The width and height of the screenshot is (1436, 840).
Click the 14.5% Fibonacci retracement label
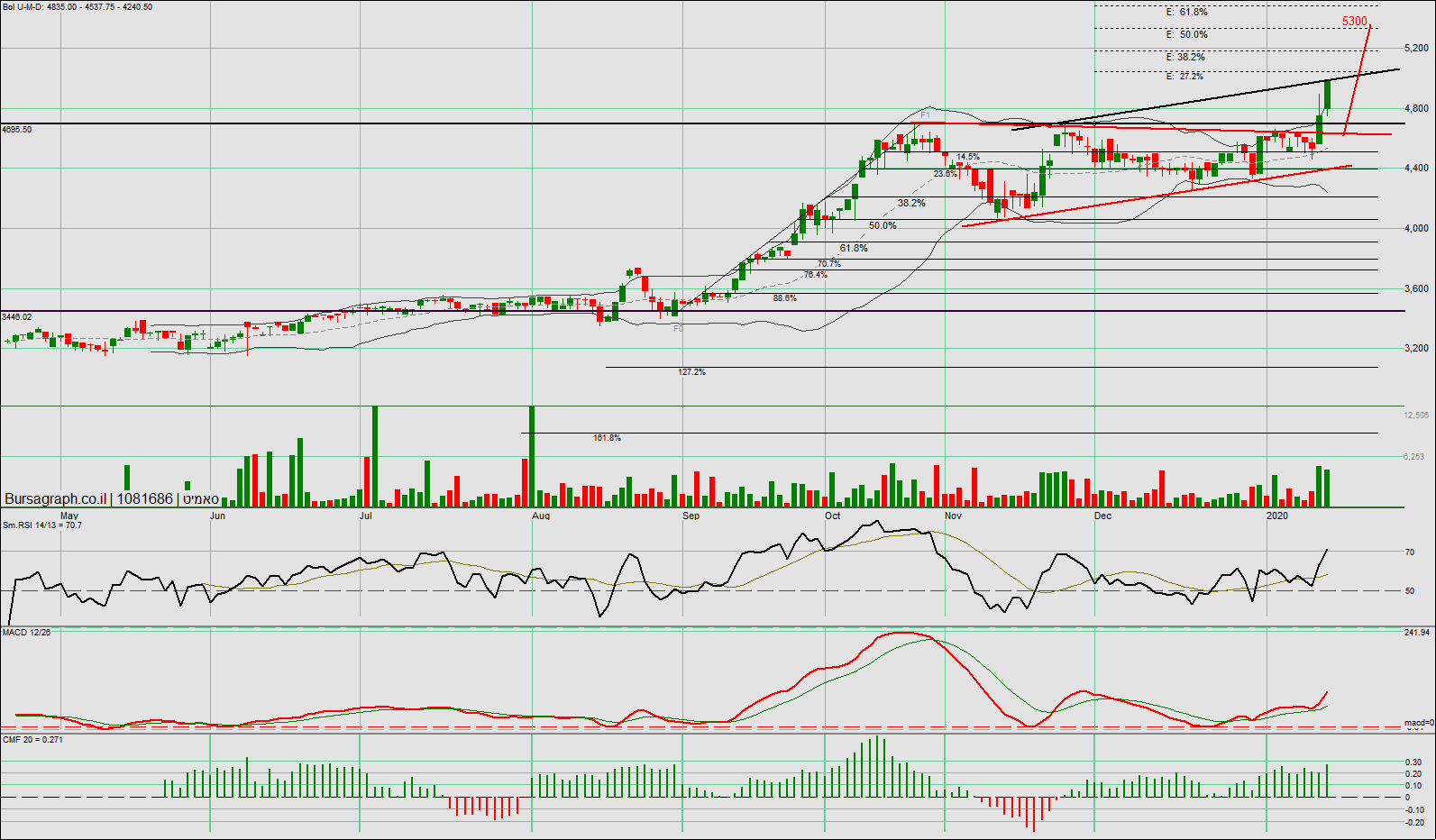[967, 157]
